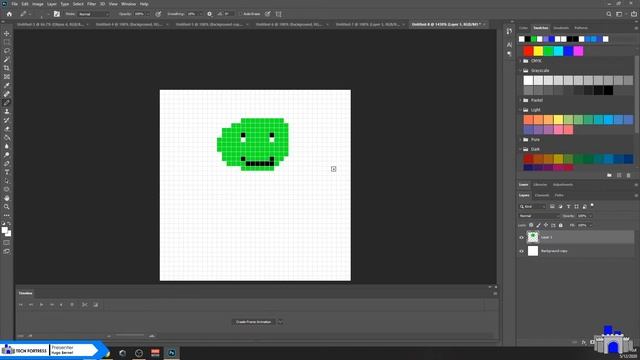
Task: Open layer Fill dropdown arrow
Action: [x=591, y=225]
